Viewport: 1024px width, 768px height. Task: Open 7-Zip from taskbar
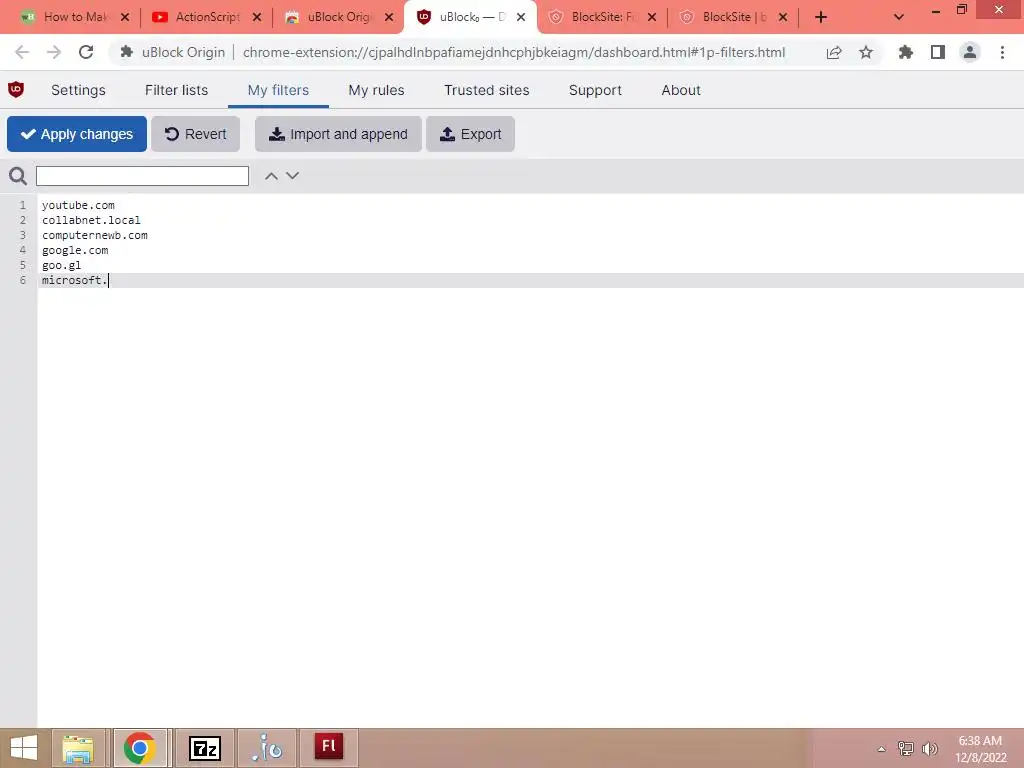[x=204, y=748]
